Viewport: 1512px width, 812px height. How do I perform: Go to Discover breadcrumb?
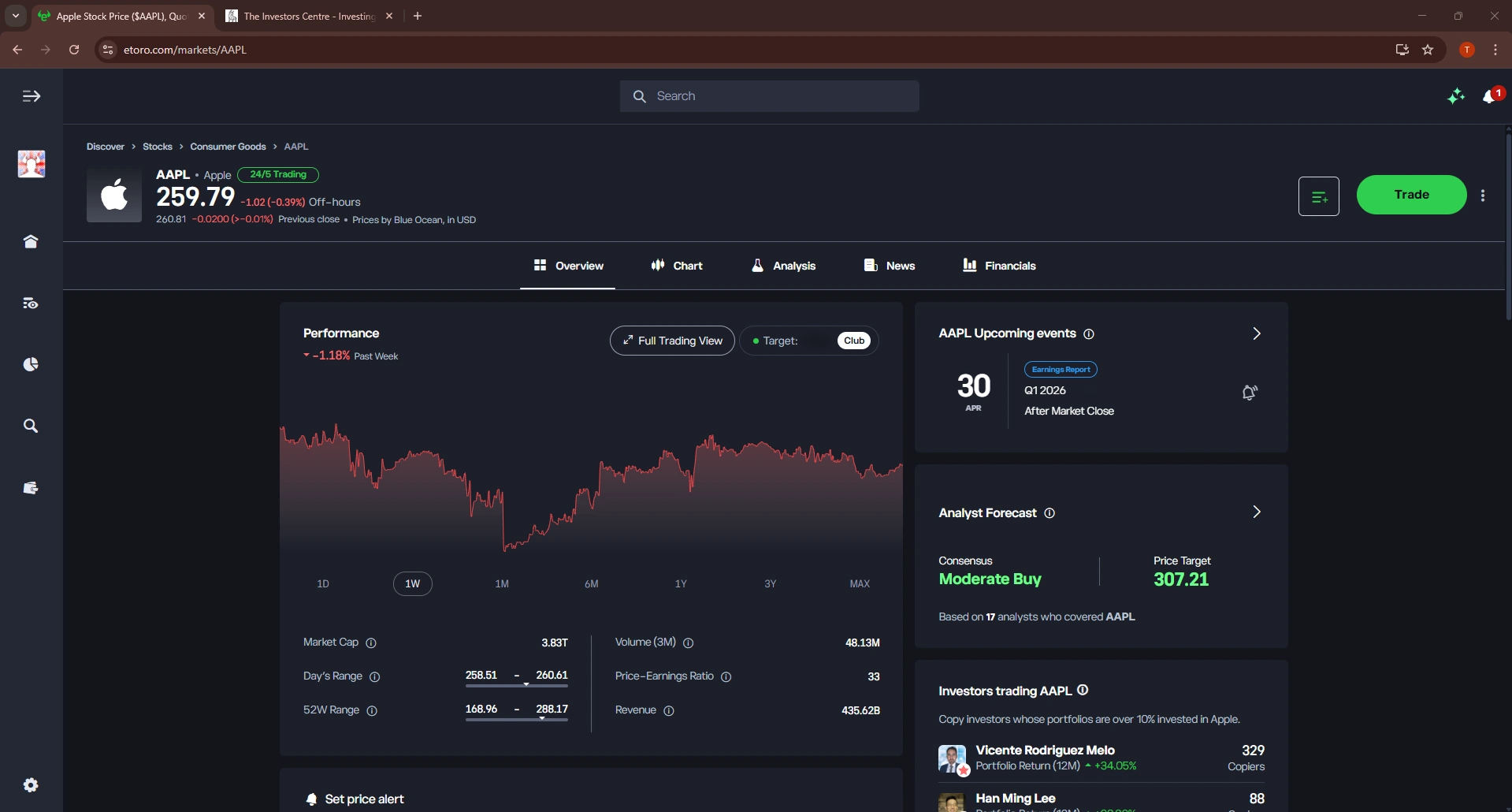tap(106, 147)
